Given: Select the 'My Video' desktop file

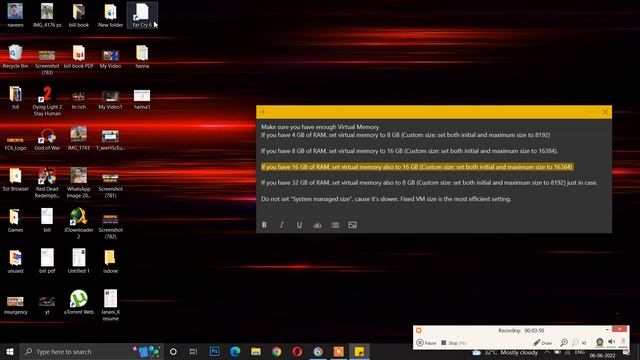Looking at the screenshot, I should (110, 58).
